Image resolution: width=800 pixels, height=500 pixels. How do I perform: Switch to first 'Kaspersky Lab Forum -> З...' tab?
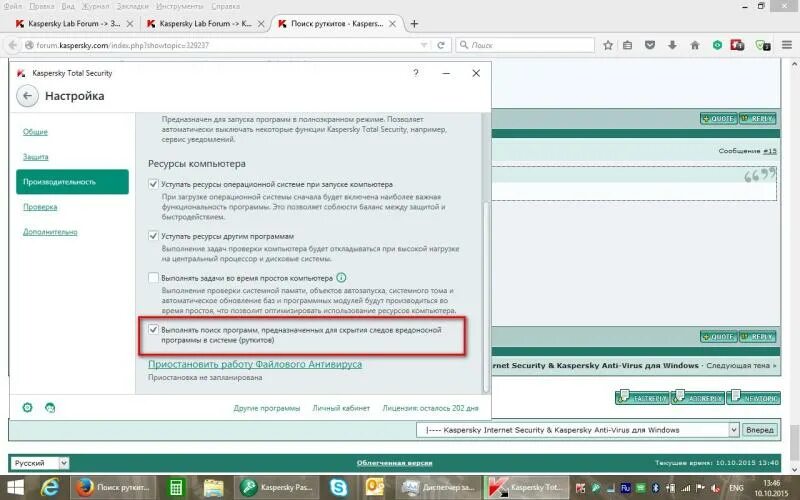click(74, 24)
